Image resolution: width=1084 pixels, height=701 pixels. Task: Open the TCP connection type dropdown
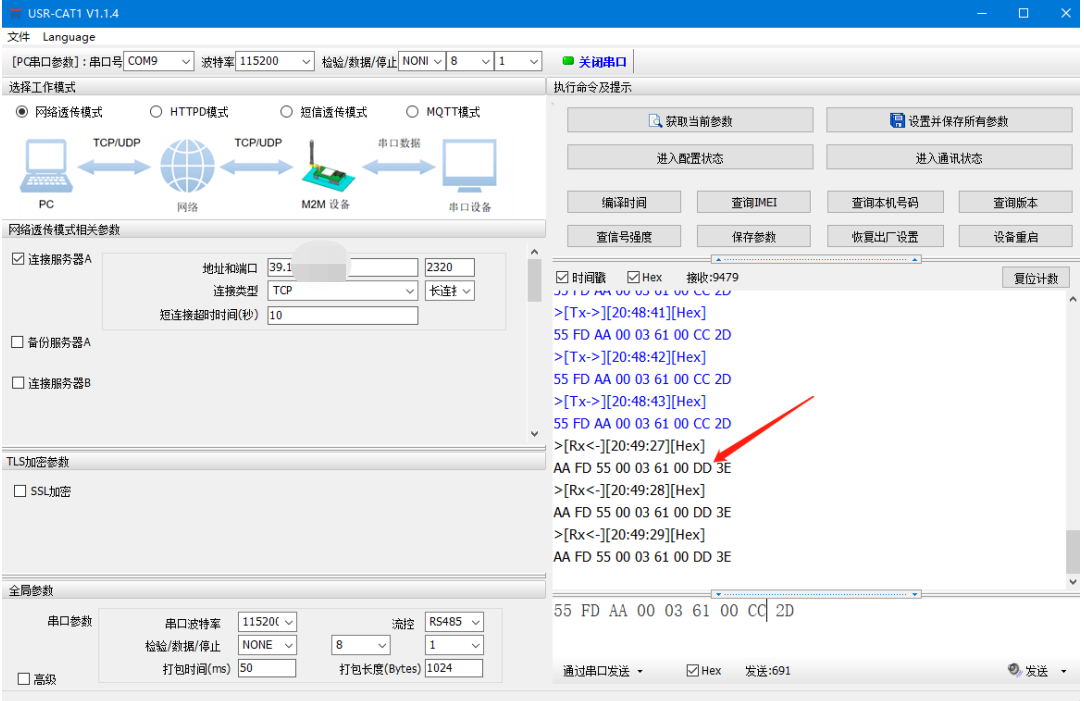click(x=343, y=291)
